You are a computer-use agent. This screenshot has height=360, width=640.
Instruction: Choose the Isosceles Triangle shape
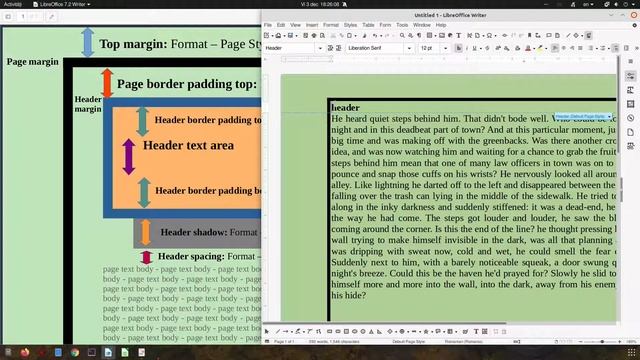[371, 331]
